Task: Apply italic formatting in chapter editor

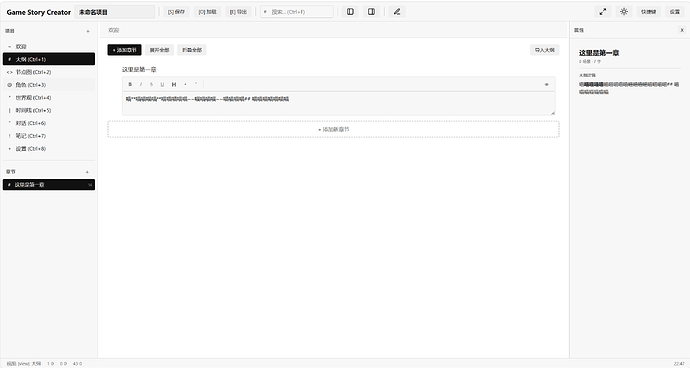Action: tap(141, 84)
